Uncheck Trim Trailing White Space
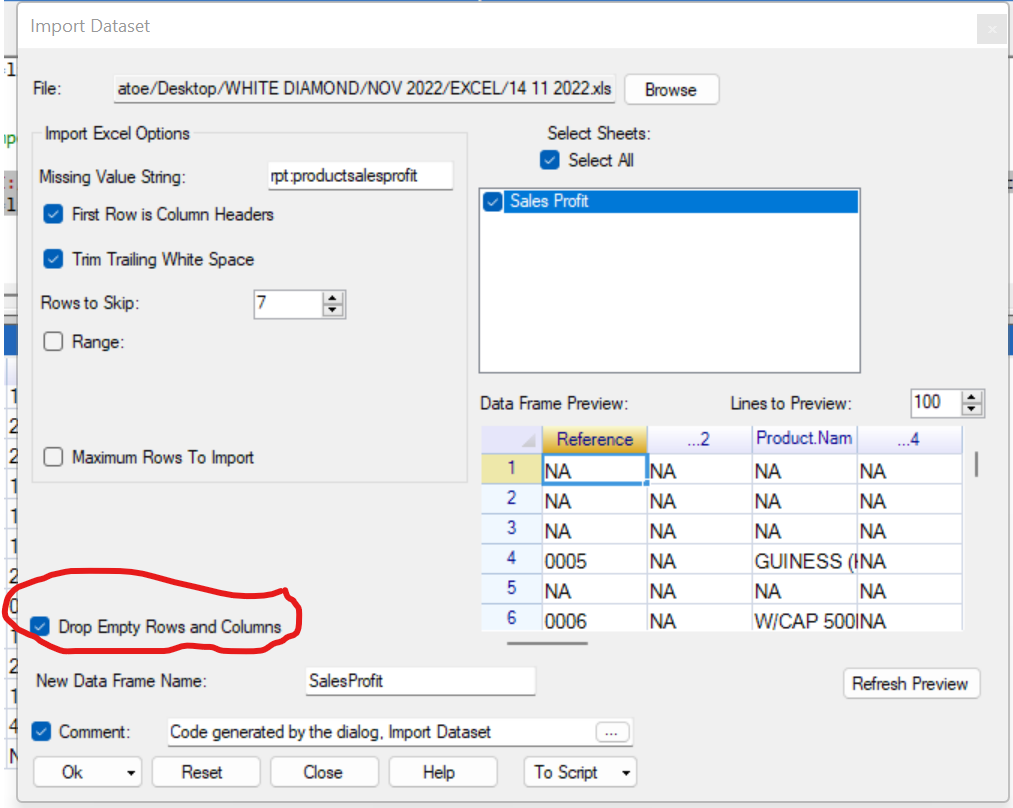The image size is (1013, 808). click(x=52, y=259)
